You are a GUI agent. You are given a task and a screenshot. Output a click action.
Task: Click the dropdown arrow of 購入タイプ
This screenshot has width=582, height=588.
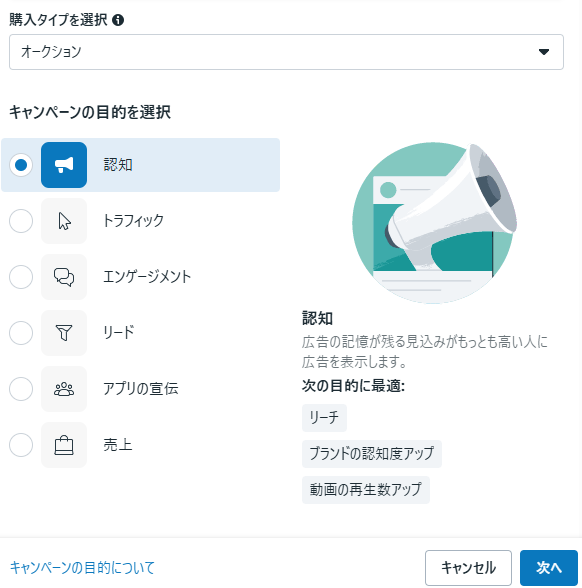[544, 52]
